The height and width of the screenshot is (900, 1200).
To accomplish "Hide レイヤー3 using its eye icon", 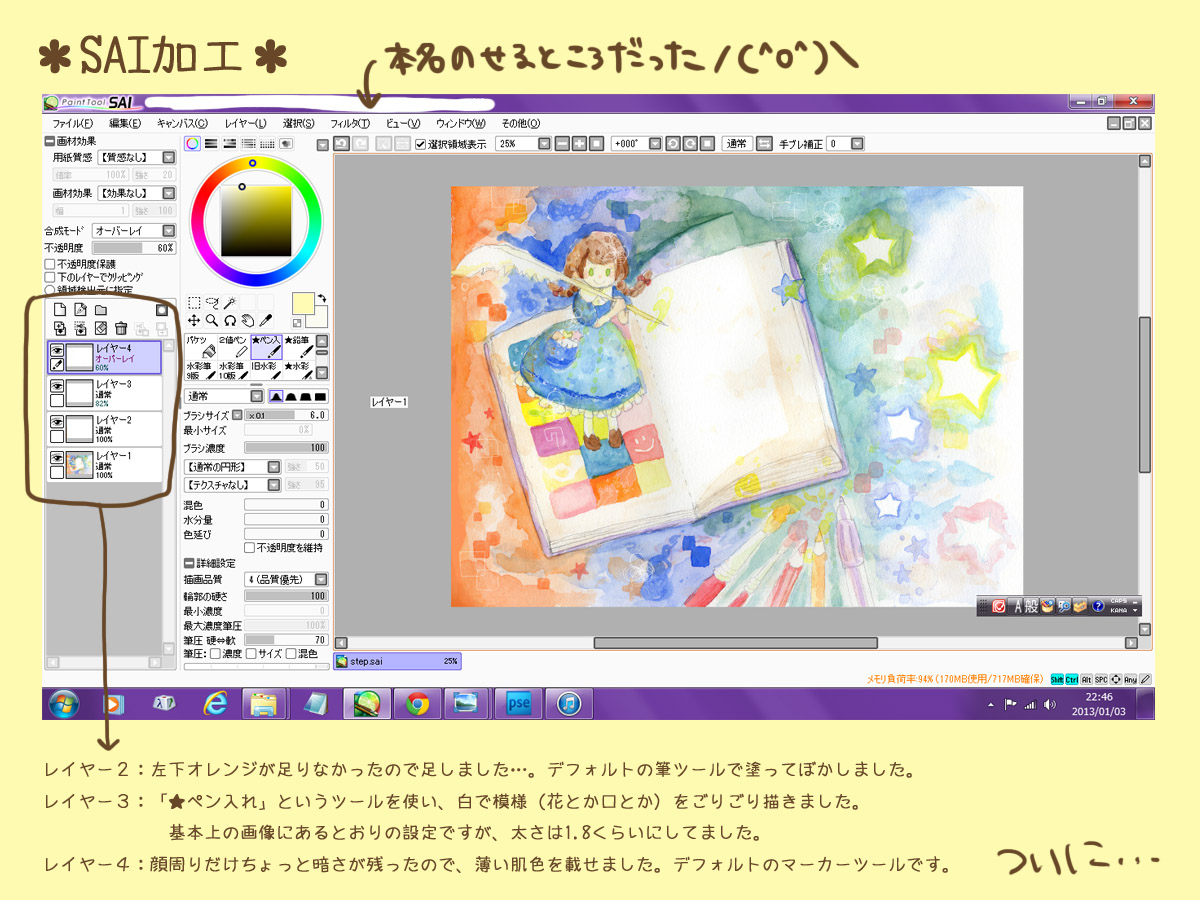I will 57,386.
